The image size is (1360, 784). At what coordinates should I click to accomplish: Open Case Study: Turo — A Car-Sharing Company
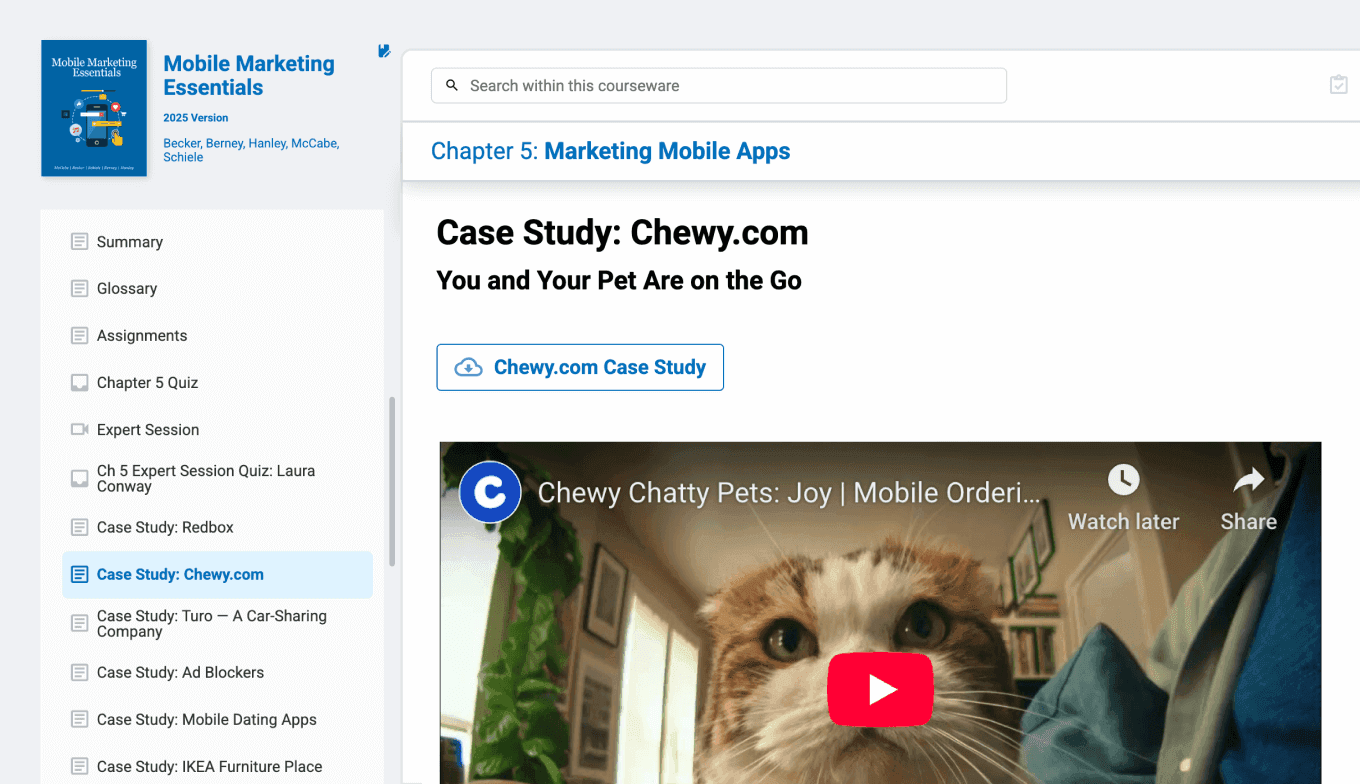(212, 624)
